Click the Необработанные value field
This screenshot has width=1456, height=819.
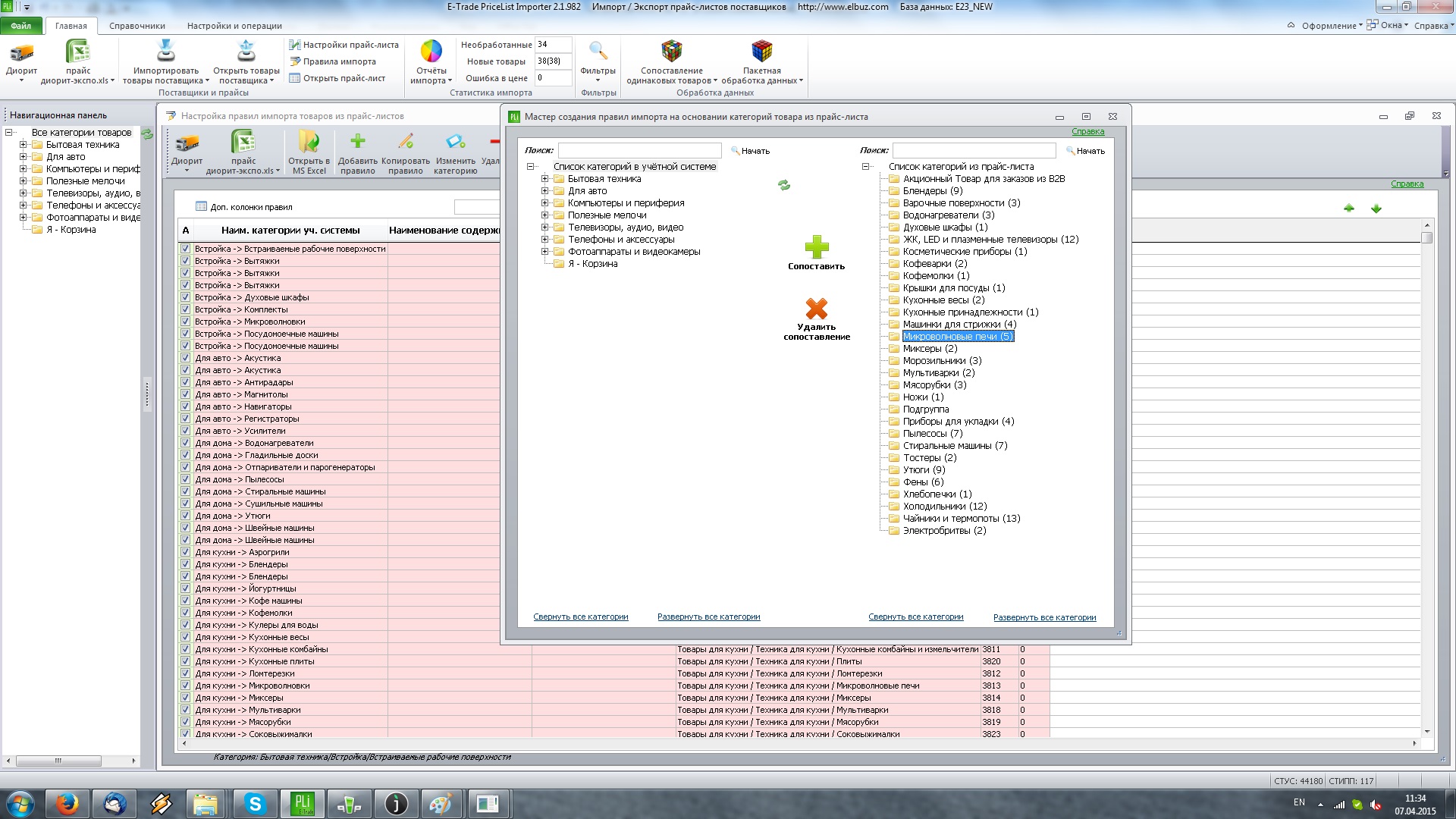coord(553,45)
